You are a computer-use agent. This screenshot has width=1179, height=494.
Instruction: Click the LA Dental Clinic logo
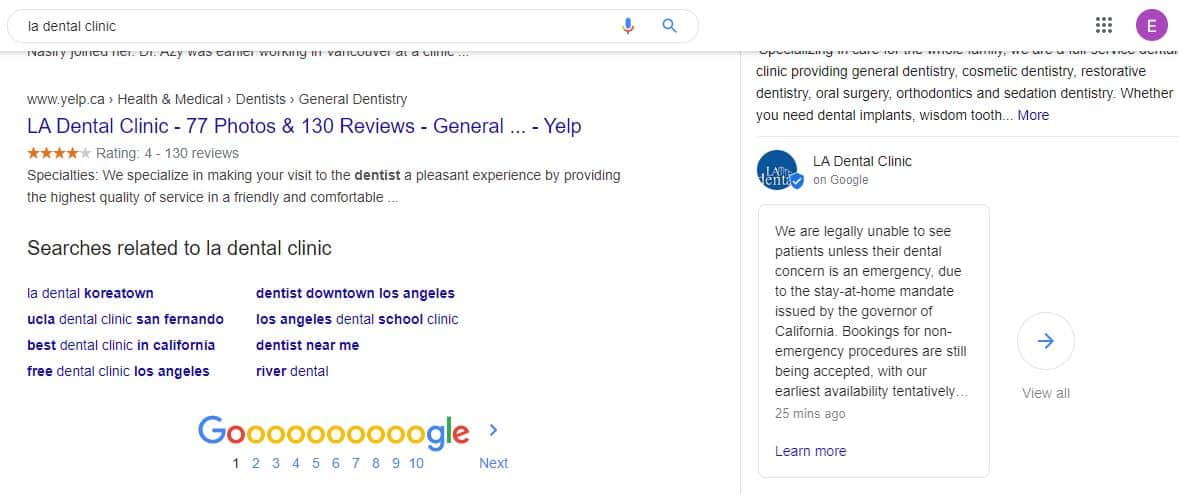778,170
